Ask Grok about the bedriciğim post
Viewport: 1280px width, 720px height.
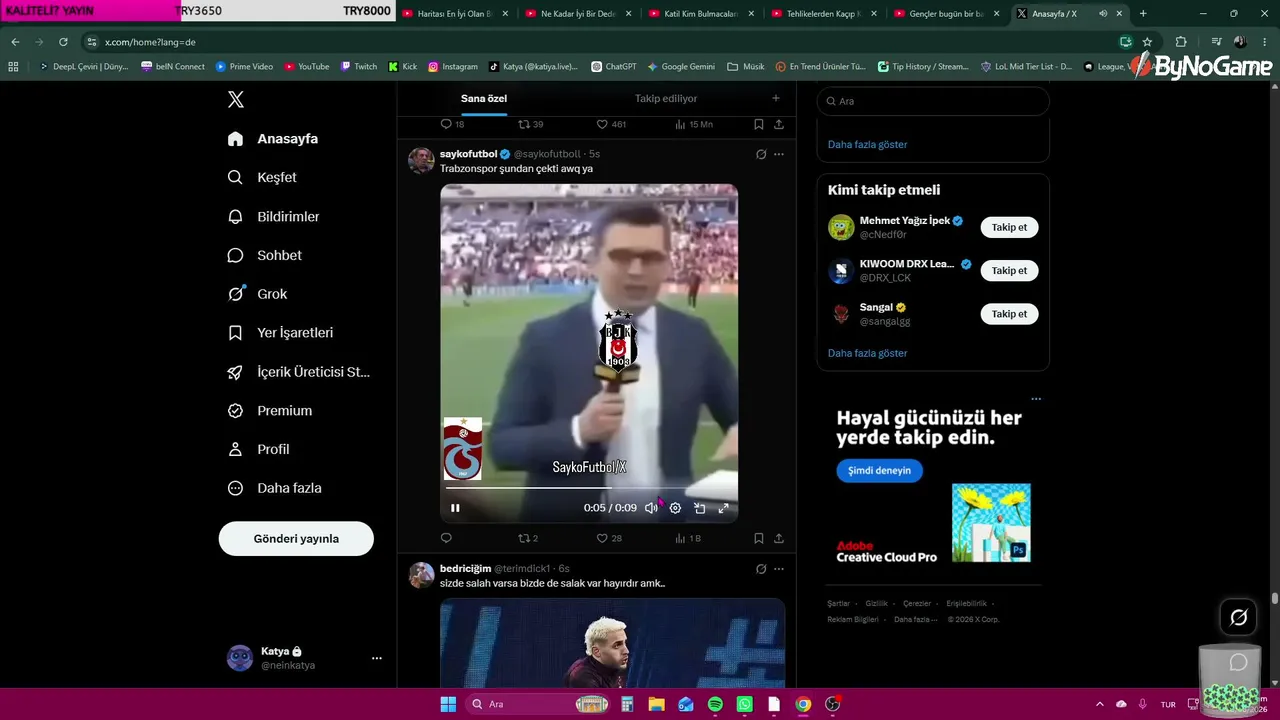pos(761,569)
